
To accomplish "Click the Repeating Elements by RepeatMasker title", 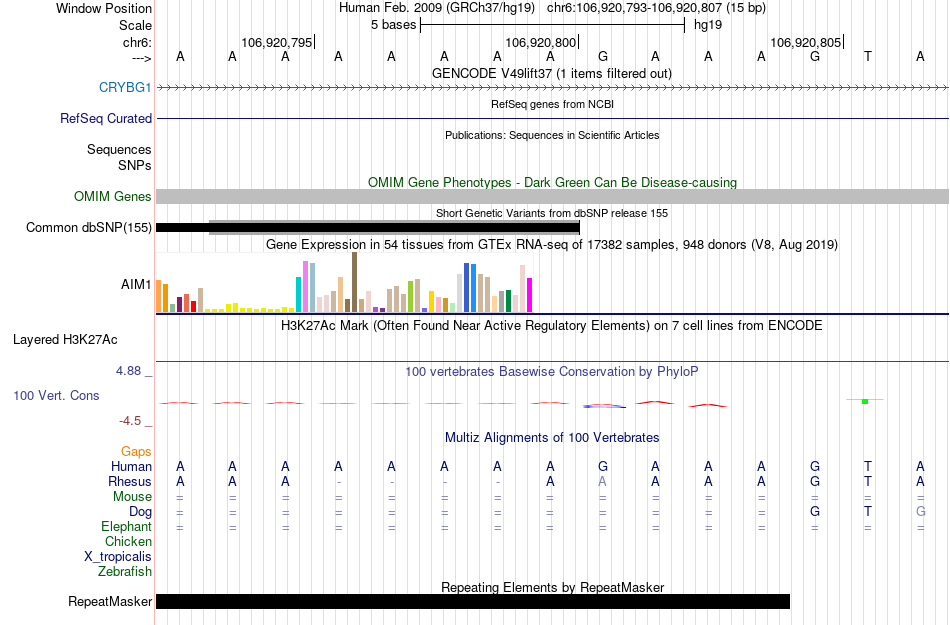I will (553, 587).
